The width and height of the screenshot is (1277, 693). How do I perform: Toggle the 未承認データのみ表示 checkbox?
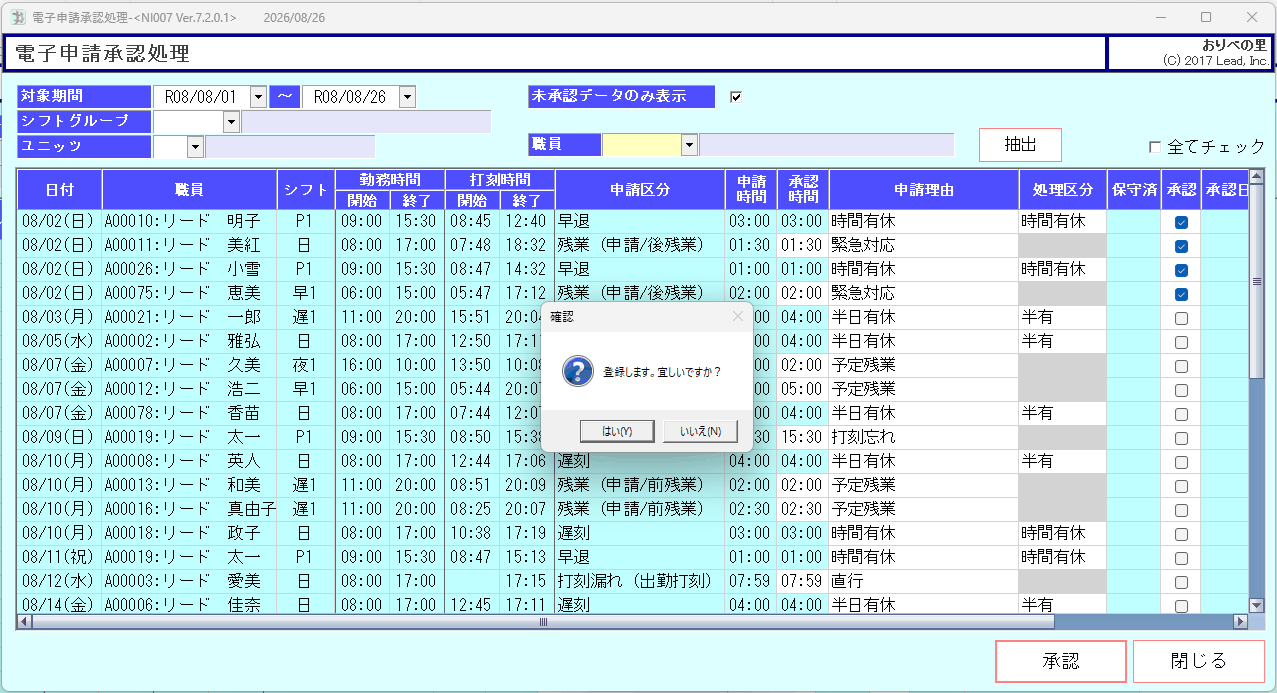pyautogui.click(x=737, y=97)
